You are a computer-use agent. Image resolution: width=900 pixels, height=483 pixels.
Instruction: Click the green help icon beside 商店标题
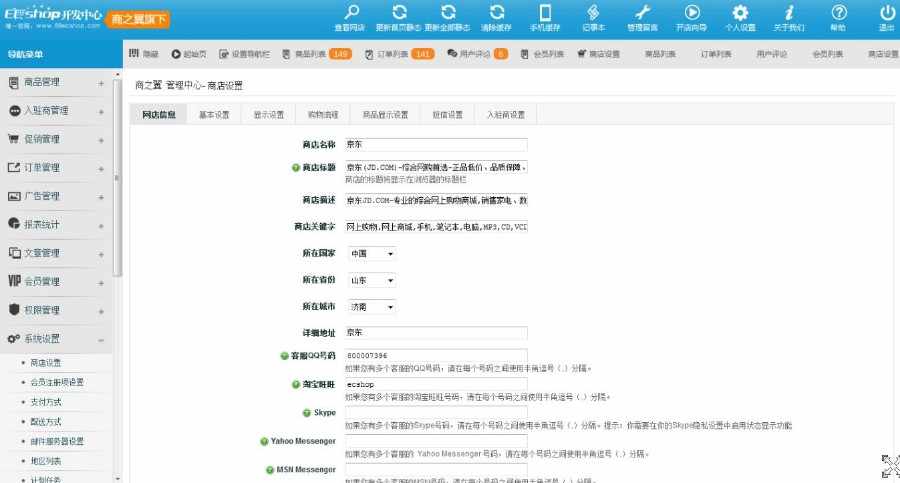point(296,168)
